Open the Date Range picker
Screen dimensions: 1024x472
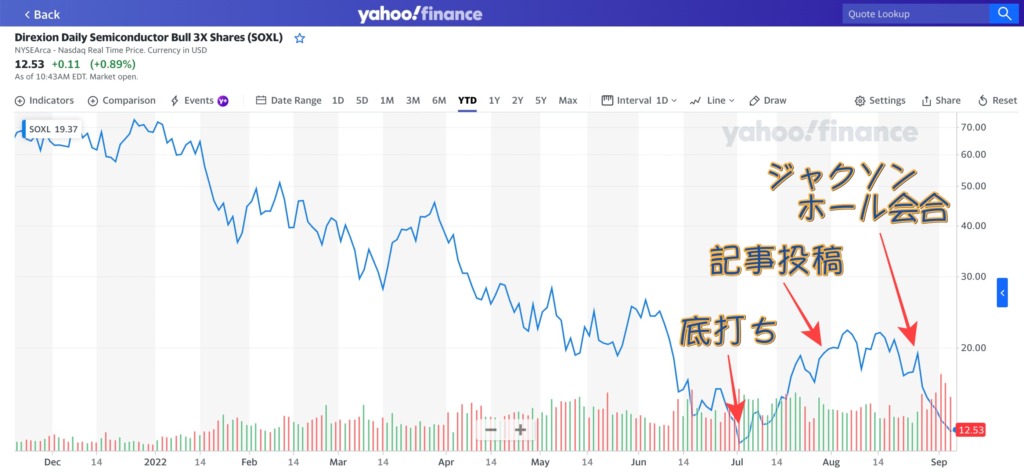tap(289, 101)
